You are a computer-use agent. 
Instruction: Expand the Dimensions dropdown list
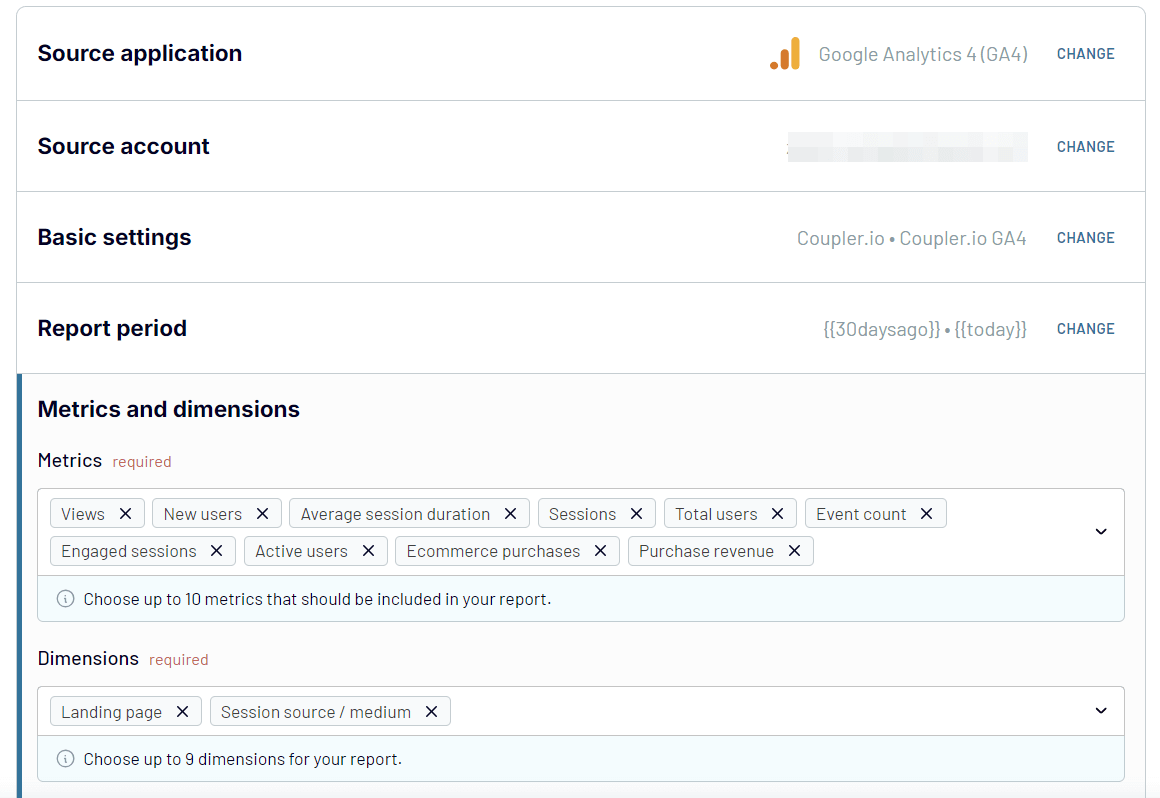pyautogui.click(x=1101, y=711)
